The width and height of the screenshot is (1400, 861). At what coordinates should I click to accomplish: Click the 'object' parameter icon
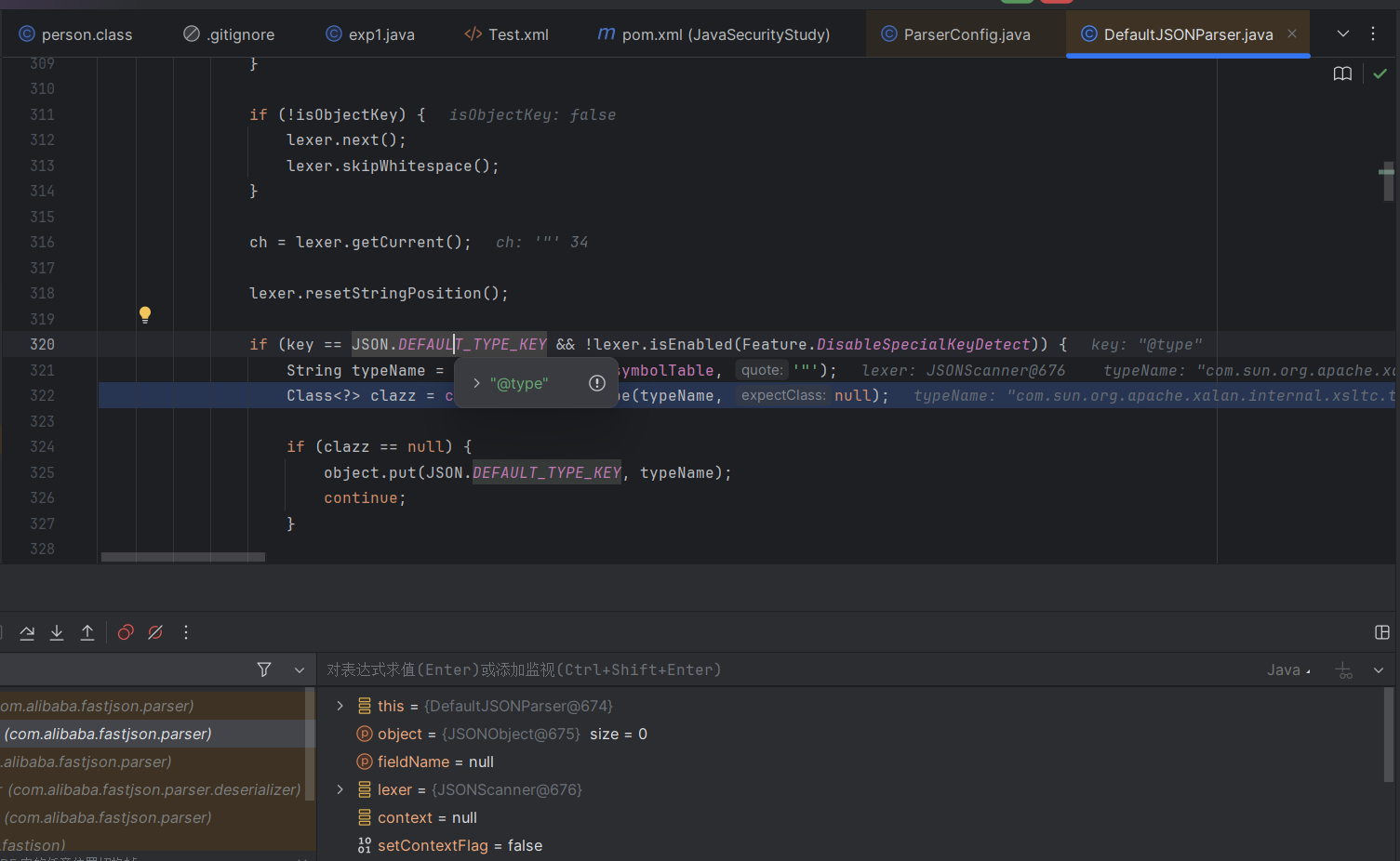coord(365,734)
